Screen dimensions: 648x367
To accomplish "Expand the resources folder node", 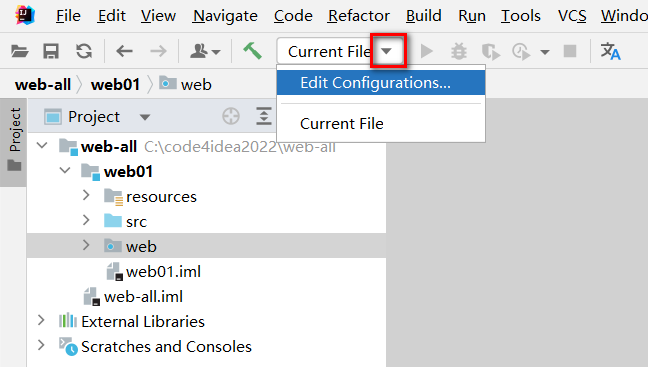I will click(x=86, y=195).
